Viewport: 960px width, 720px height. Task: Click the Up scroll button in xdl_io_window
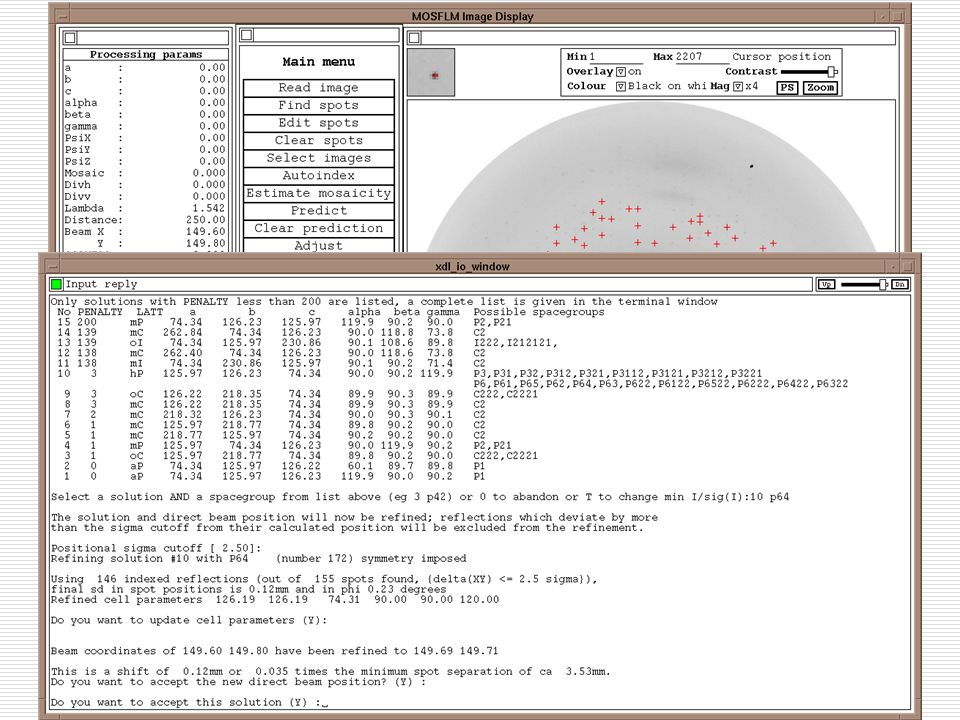point(827,284)
